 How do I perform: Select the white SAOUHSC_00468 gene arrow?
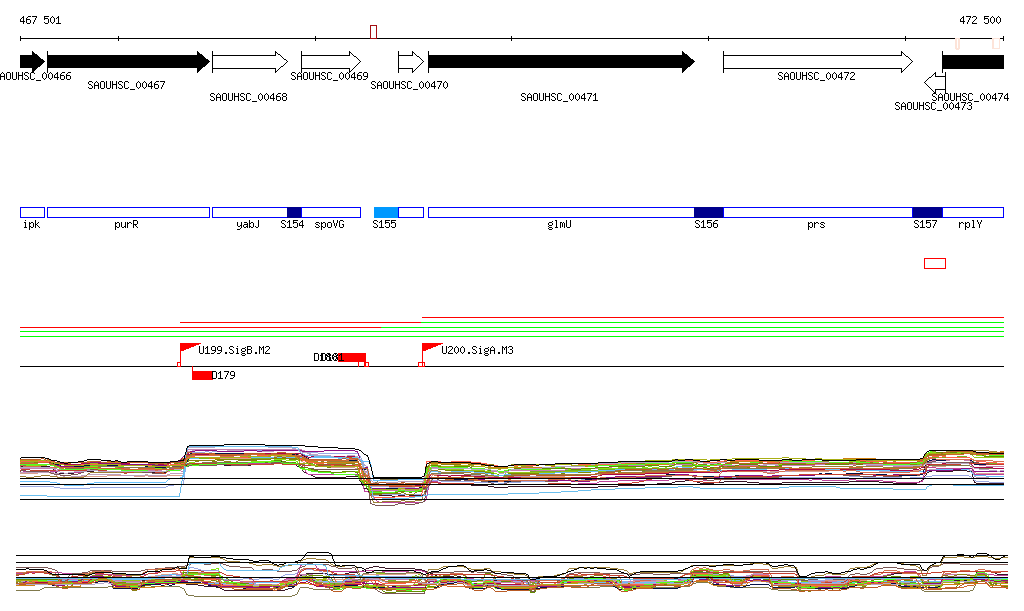pyautogui.click(x=249, y=62)
